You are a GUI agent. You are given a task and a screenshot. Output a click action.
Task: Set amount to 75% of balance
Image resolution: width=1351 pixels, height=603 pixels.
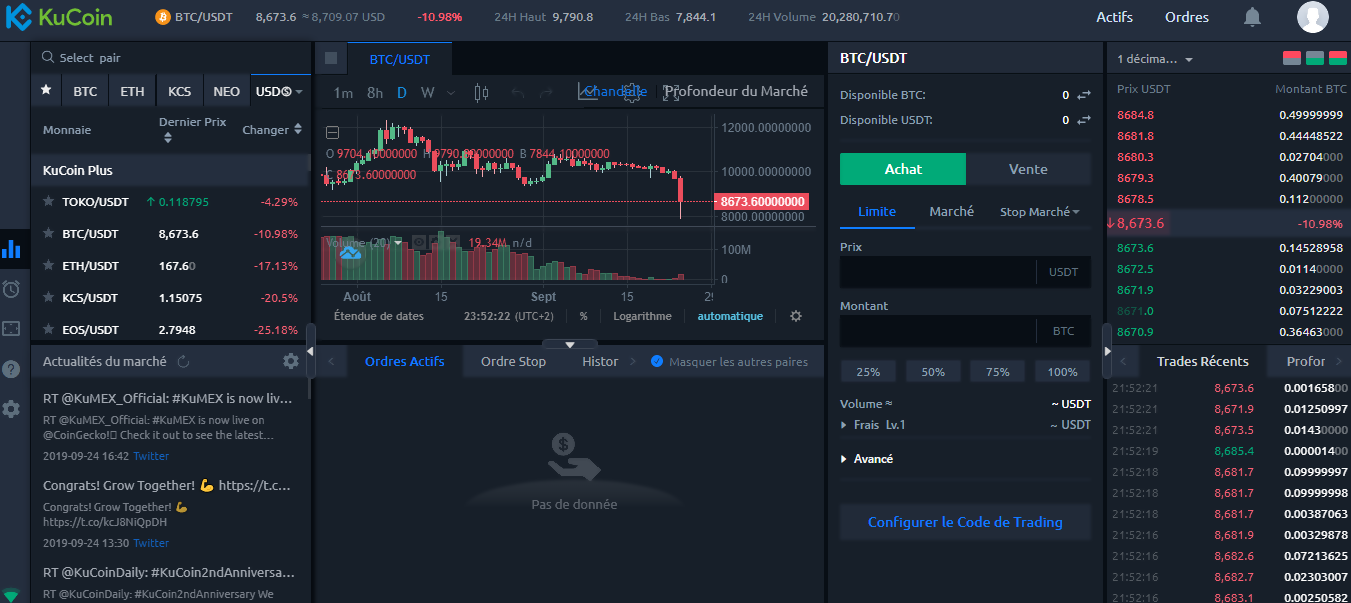tap(998, 372)
